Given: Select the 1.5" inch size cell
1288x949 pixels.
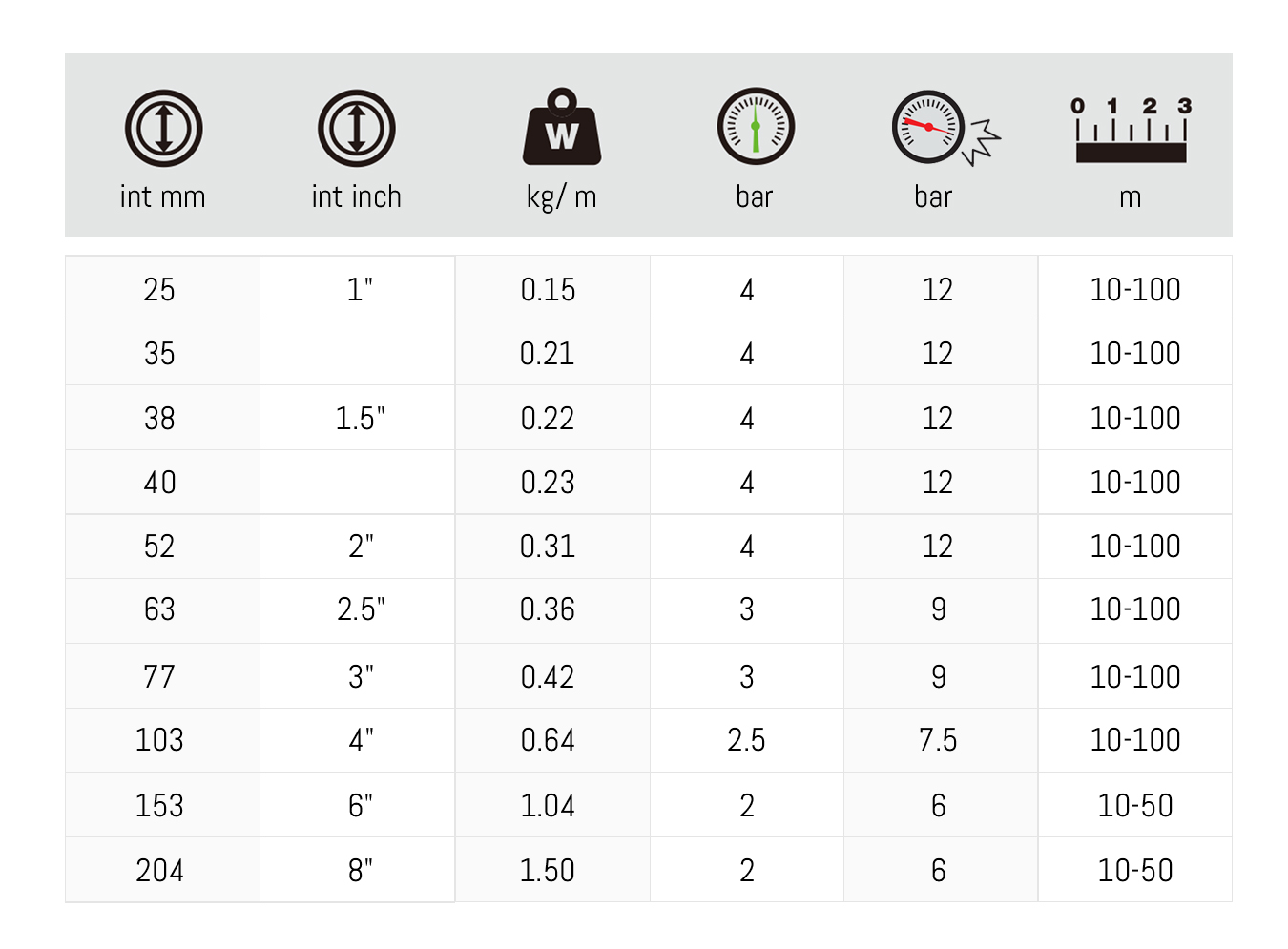Looking at the screenshot, I should [x=360, y=419].
